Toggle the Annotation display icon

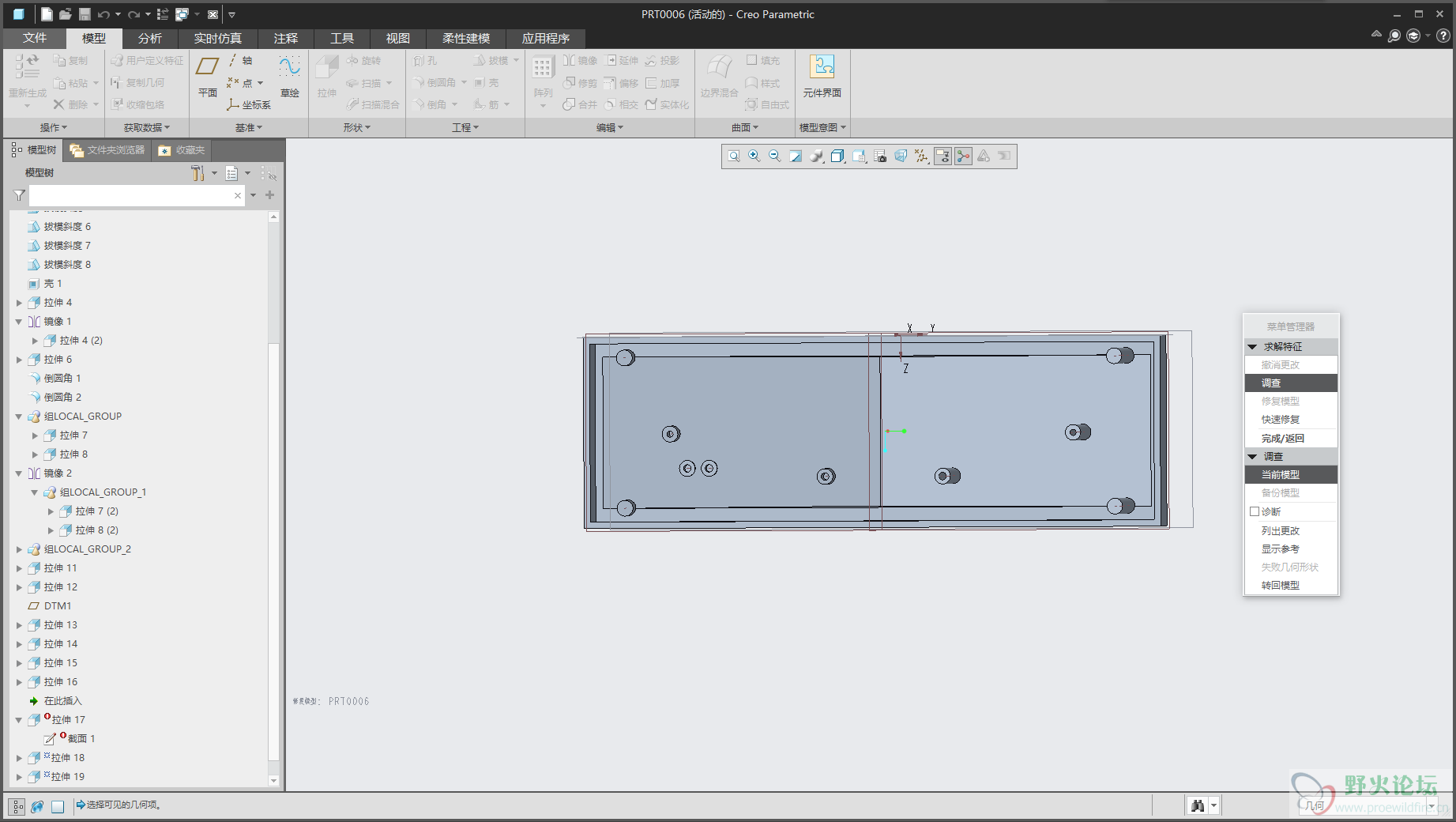[942, 156]
